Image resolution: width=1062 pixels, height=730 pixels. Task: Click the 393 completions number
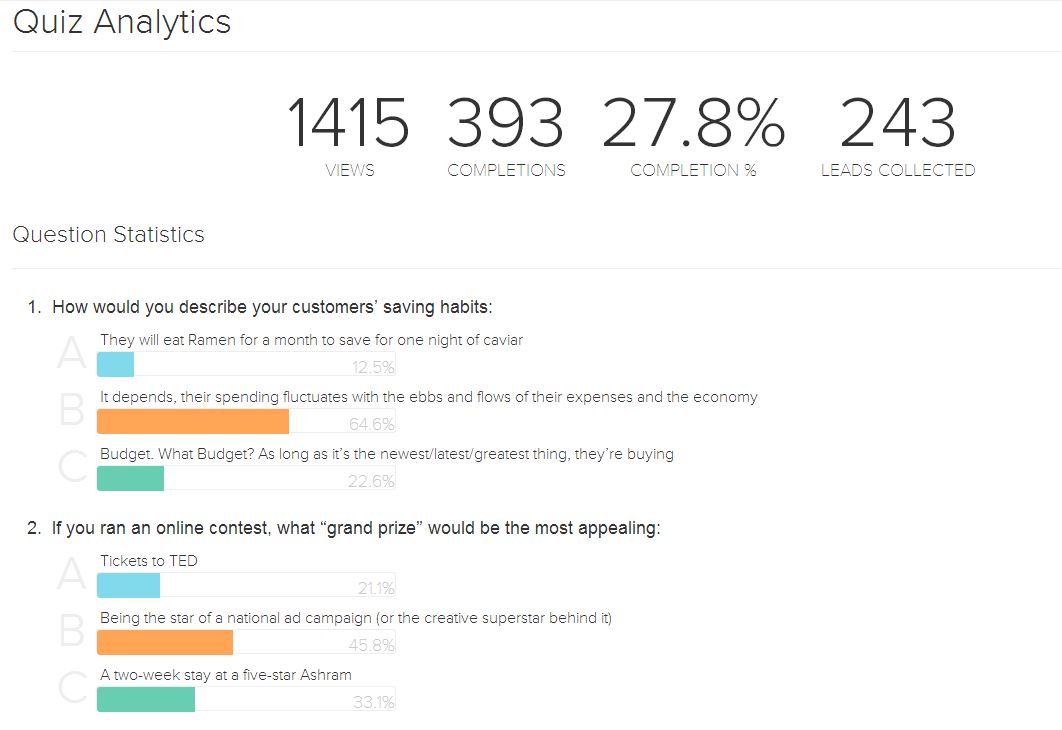[505, 123]
